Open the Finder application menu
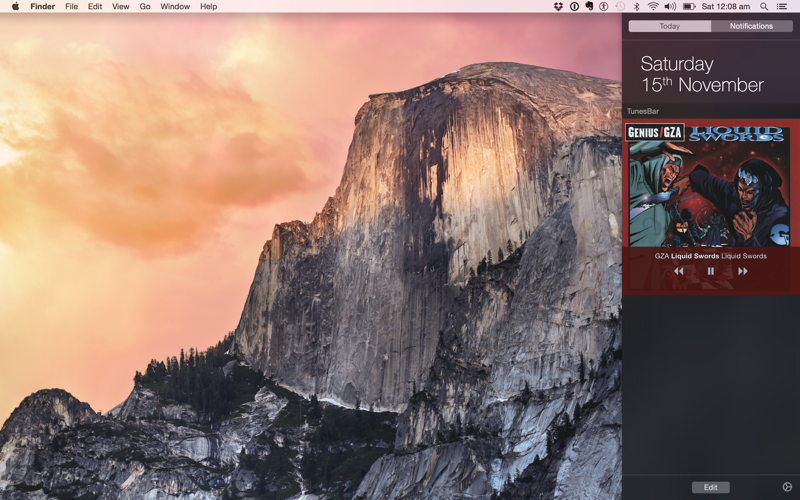The width and height of the screenshot is (800, 500). (42, 7)
